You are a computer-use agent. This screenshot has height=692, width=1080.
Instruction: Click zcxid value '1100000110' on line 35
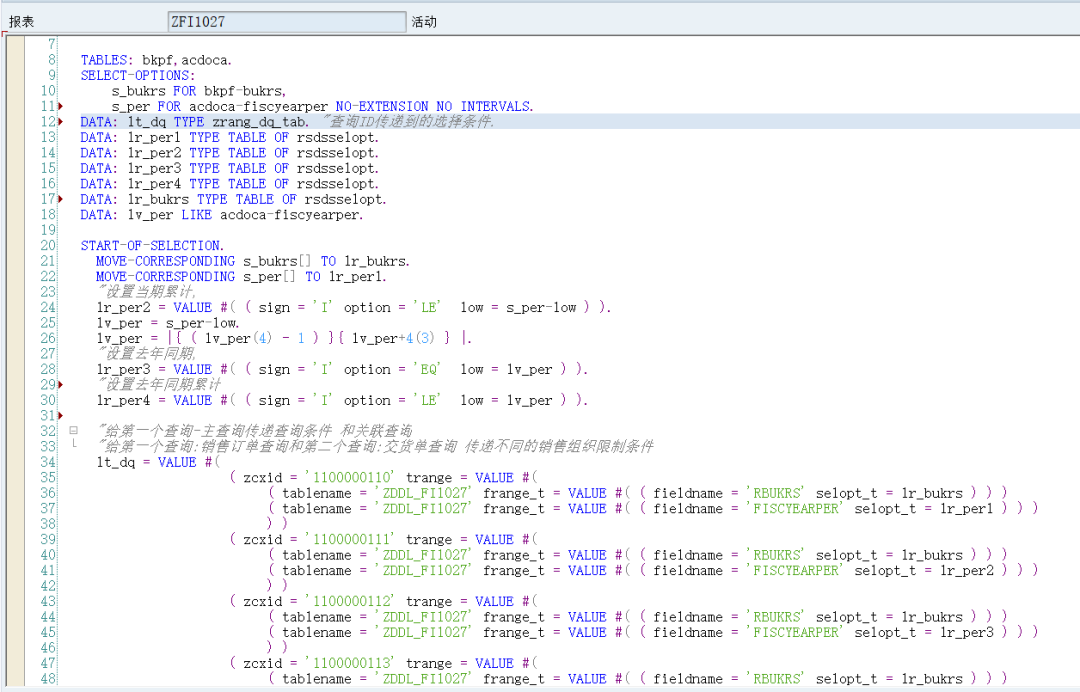(351, 478)
